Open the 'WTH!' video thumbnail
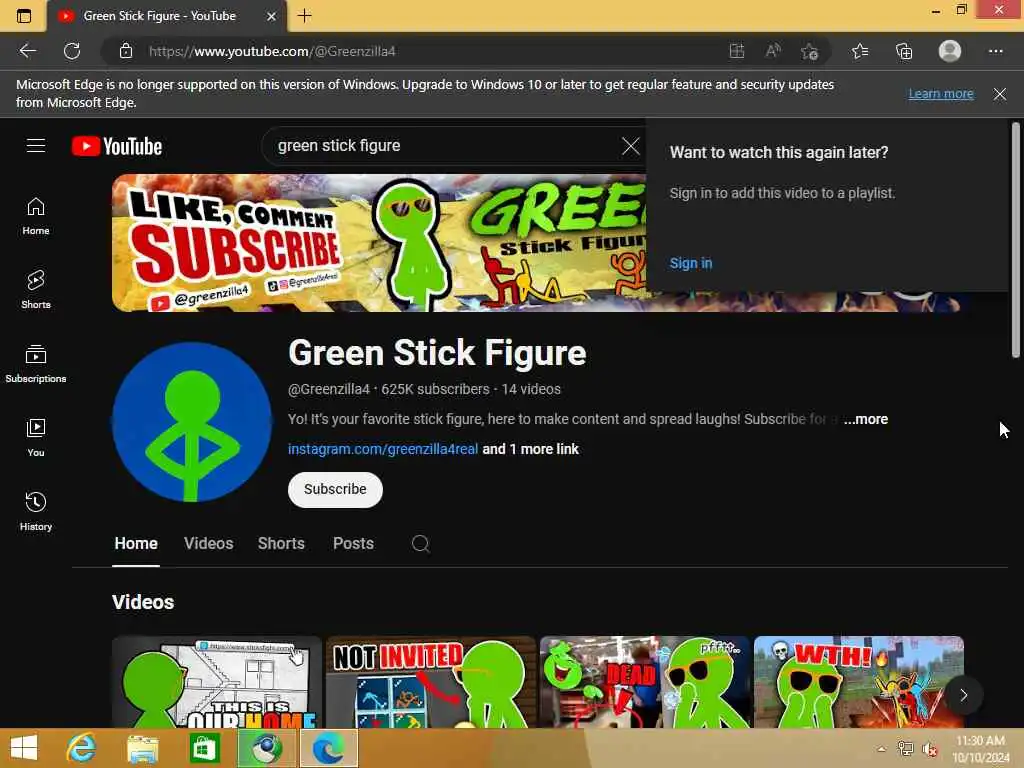Viewport: 1024px width, 768px height. click(x=859, y=682)
